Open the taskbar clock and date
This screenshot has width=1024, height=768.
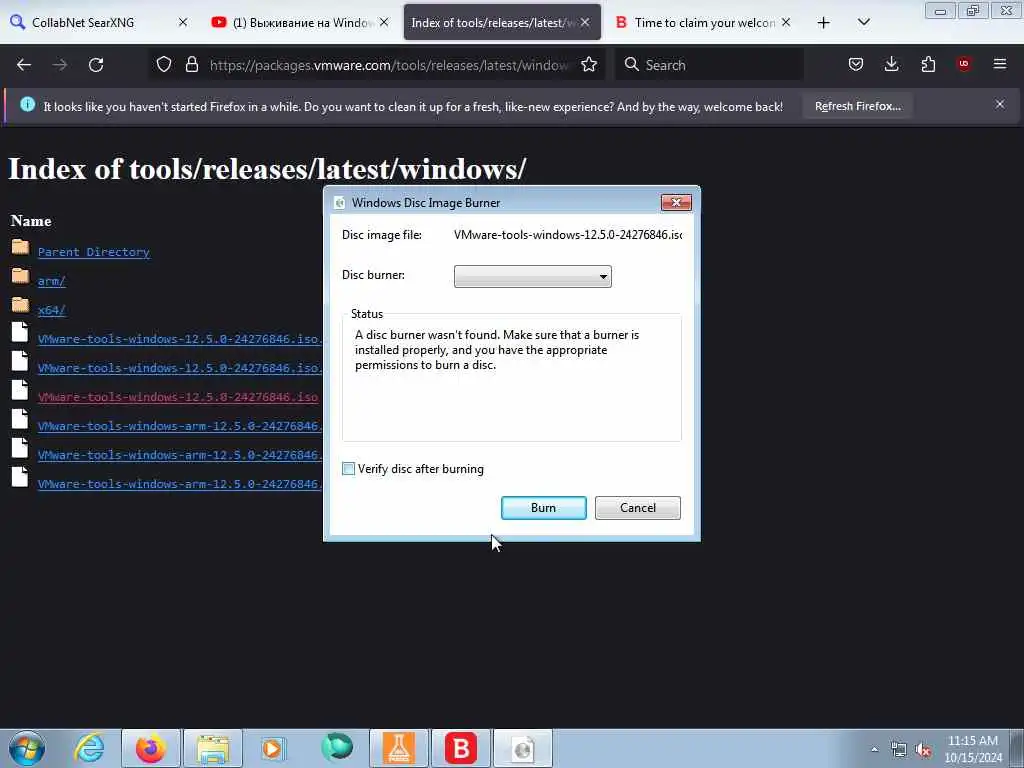(x=973, y=749)
